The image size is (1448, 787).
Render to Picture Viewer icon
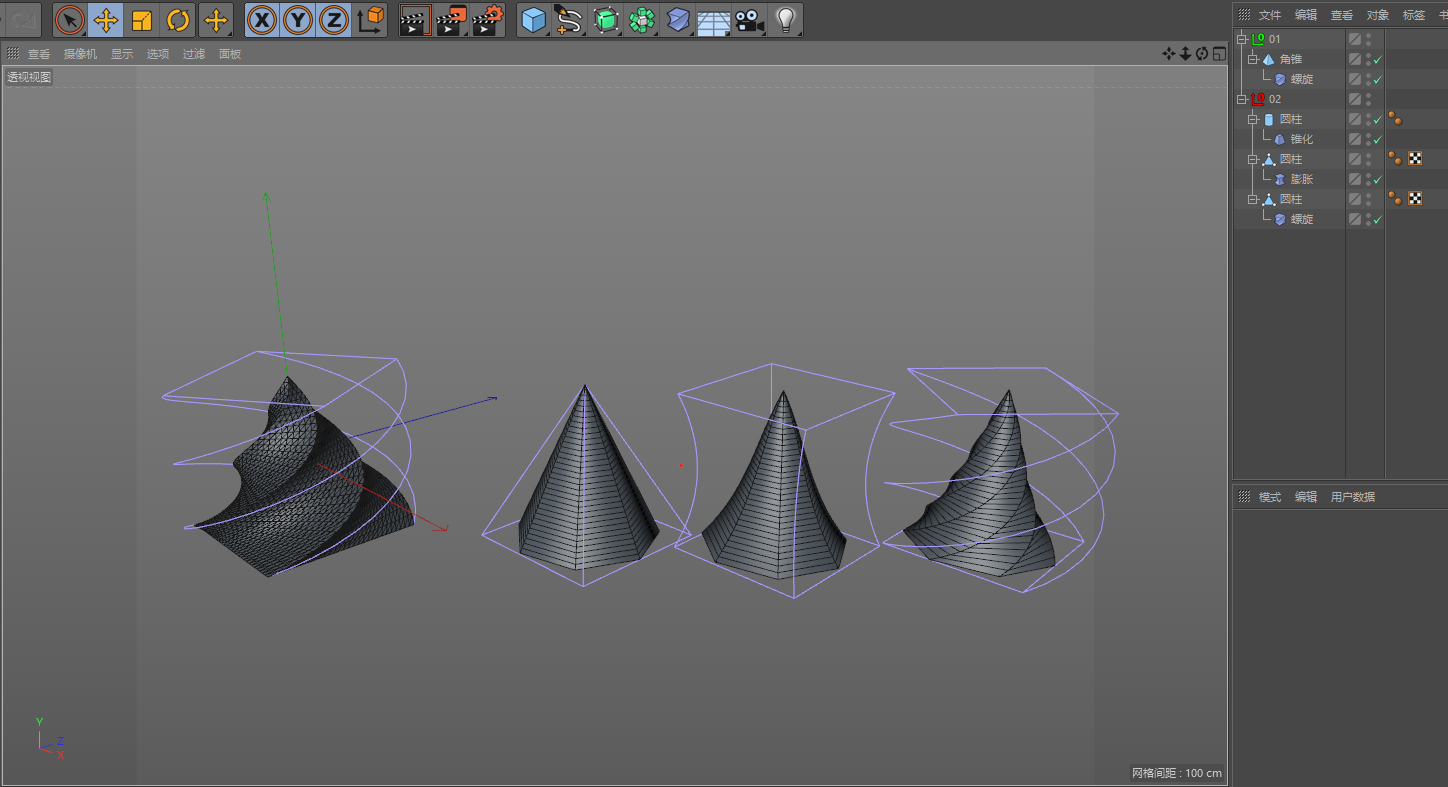point(450,20)
